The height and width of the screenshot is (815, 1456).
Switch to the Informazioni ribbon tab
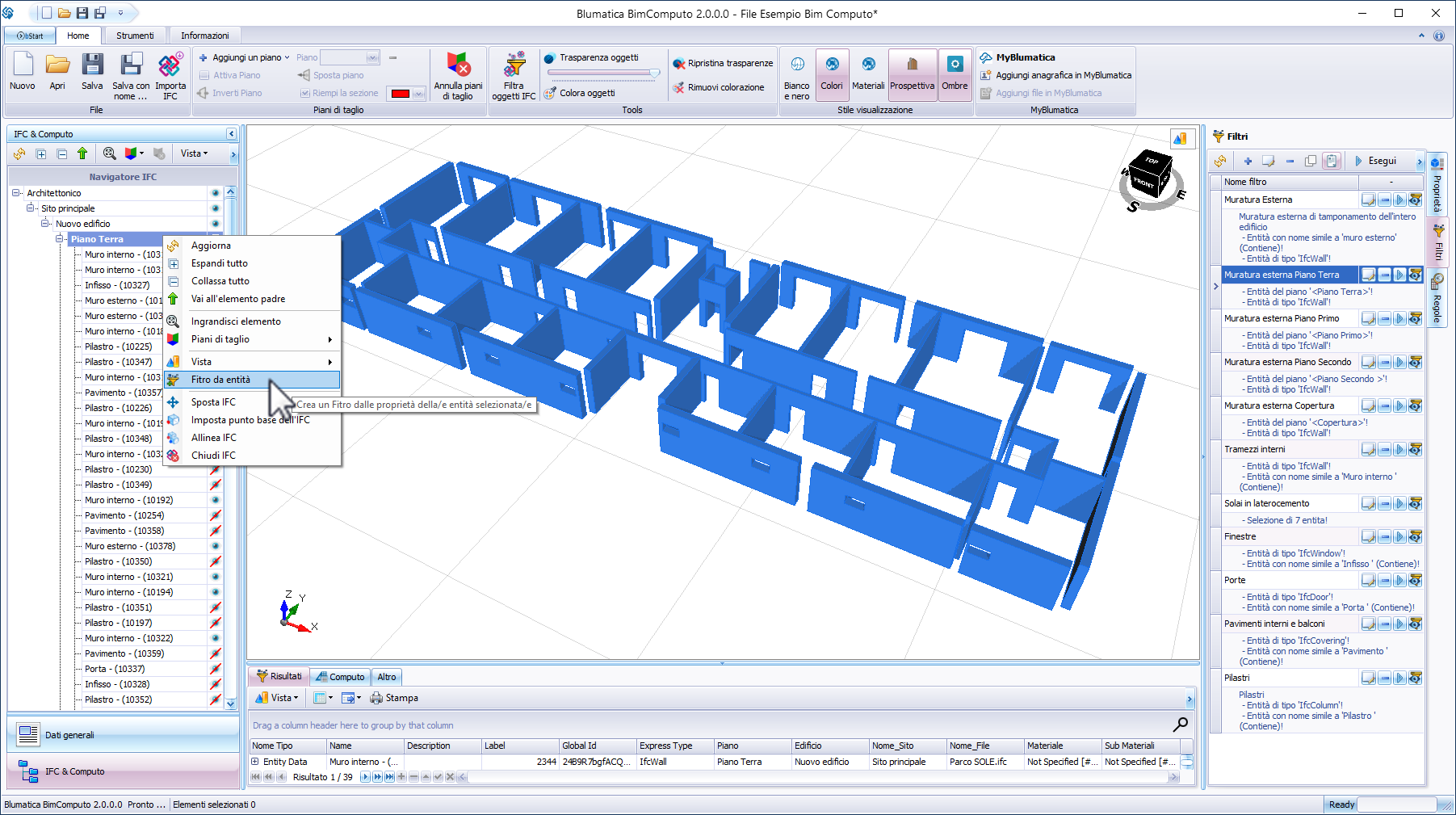tap(205, 36)
